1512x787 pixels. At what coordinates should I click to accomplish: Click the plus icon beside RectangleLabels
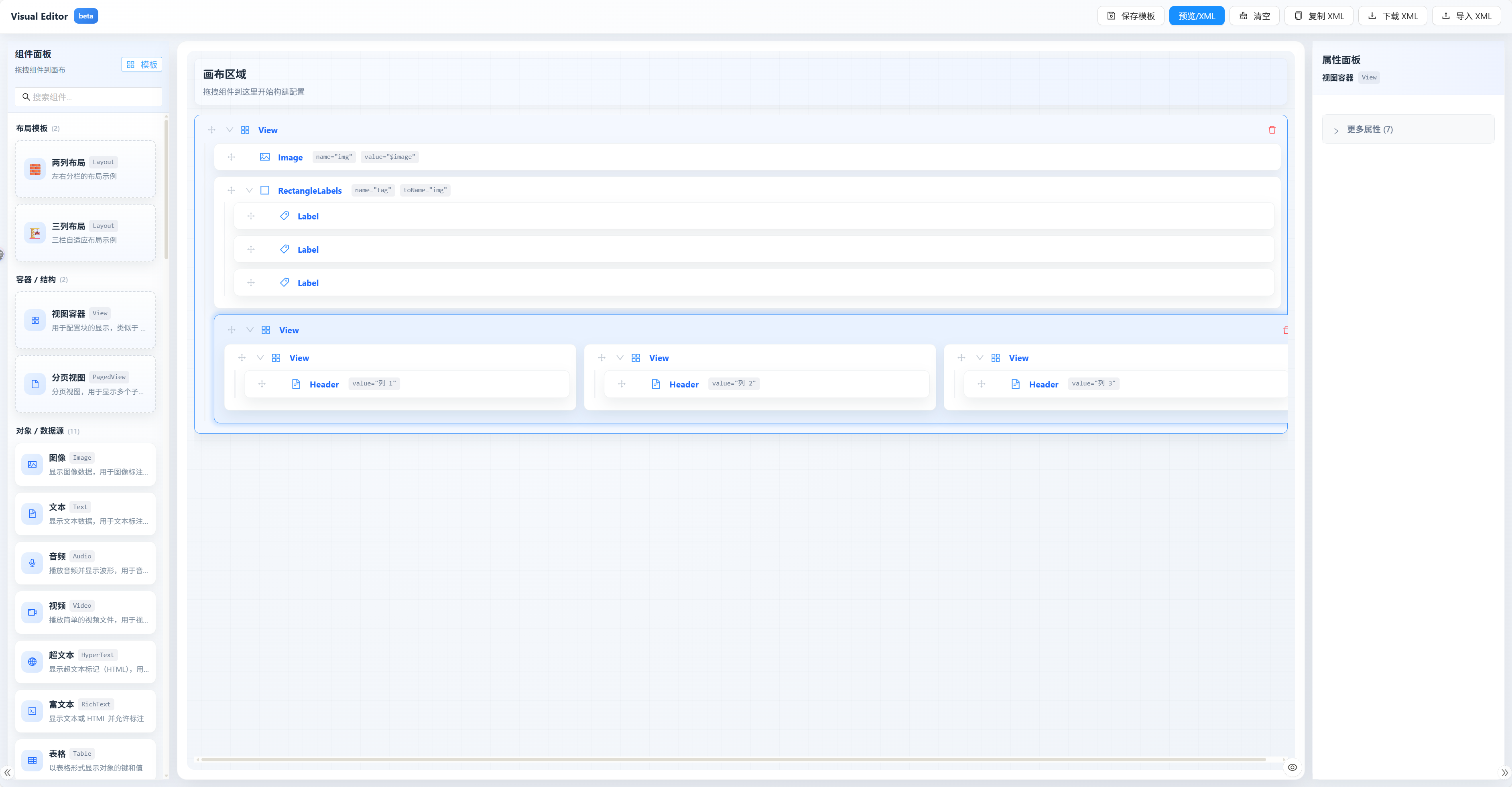[231, 190]
